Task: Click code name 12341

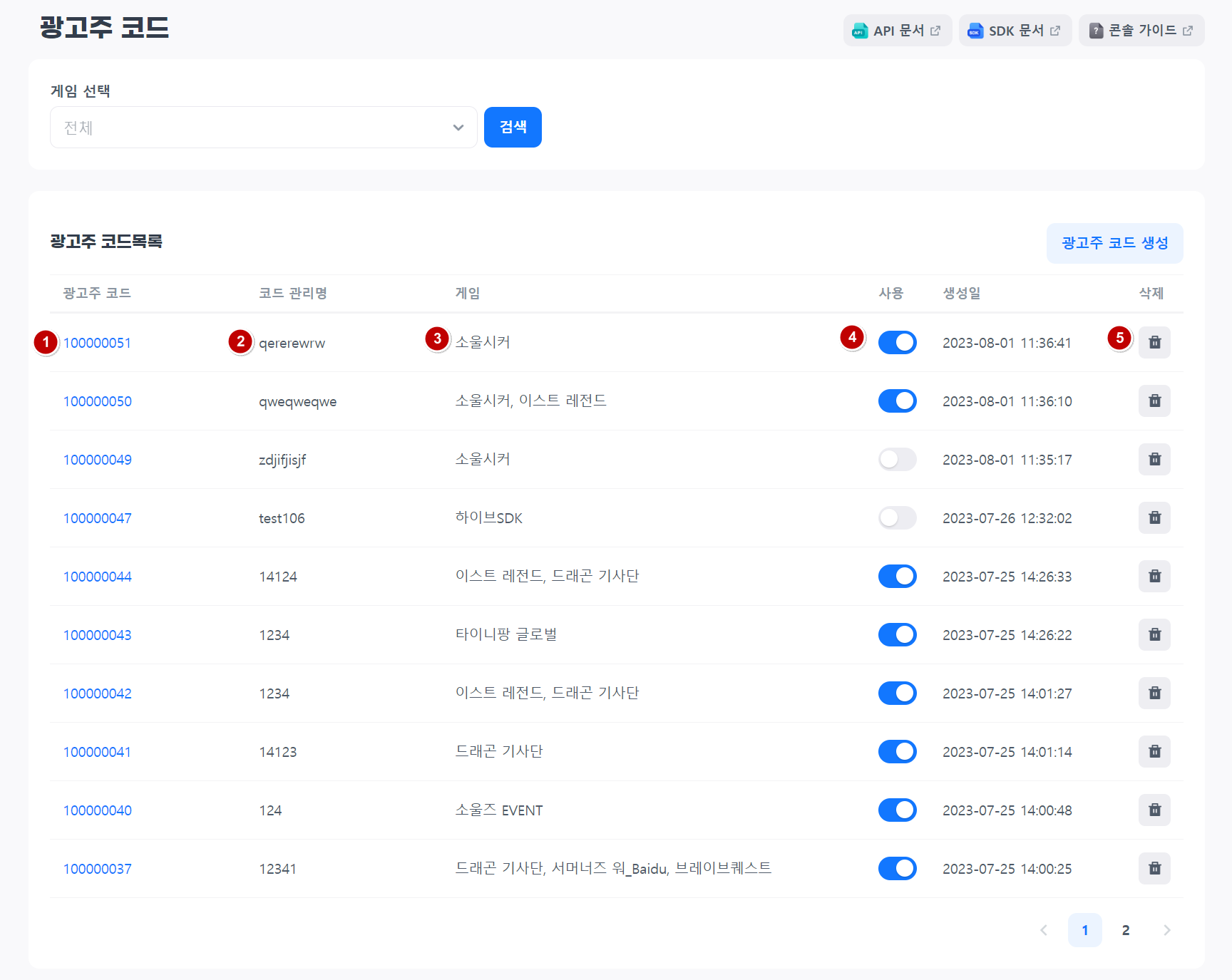Action: (x=277, y=869)
